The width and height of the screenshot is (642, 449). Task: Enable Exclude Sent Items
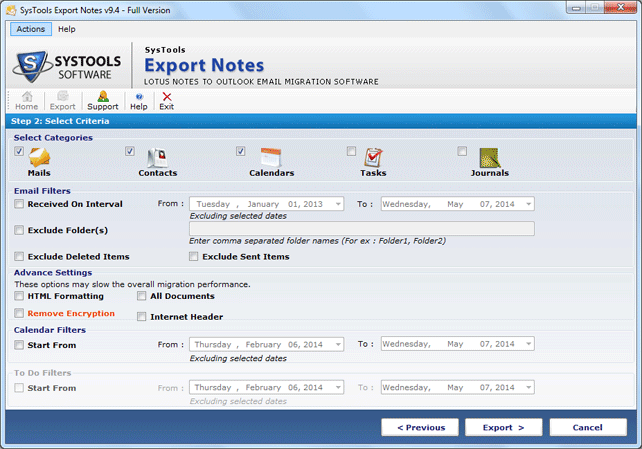click(x=194, y=257)
